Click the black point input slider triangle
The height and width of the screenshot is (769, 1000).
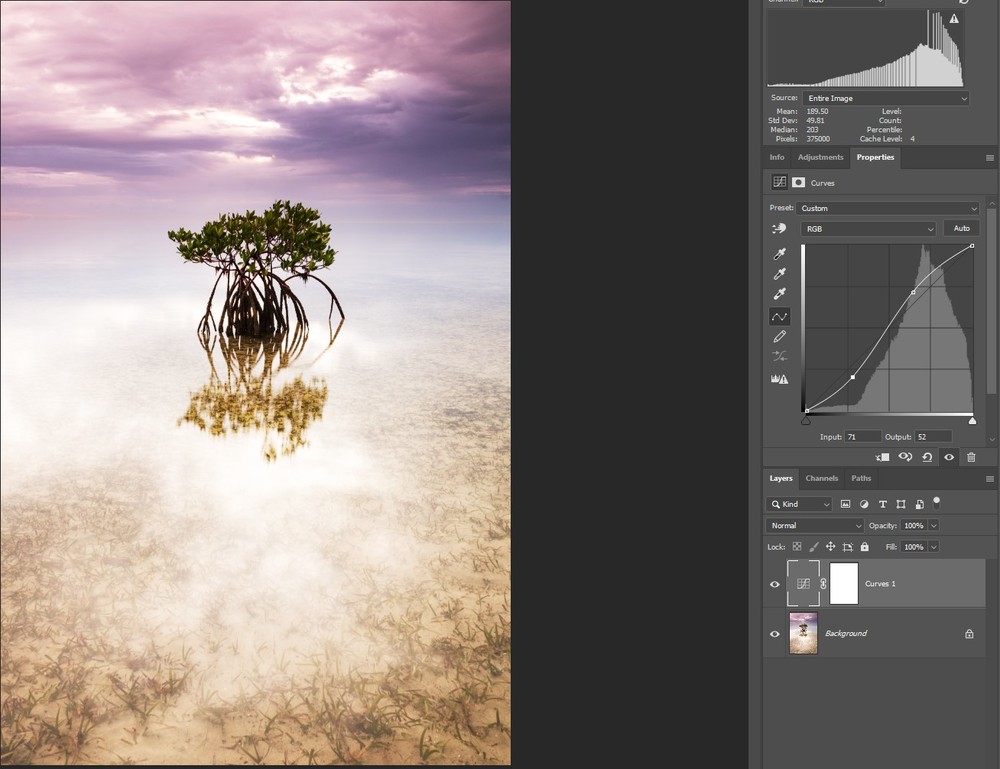(x=805, y=421)
